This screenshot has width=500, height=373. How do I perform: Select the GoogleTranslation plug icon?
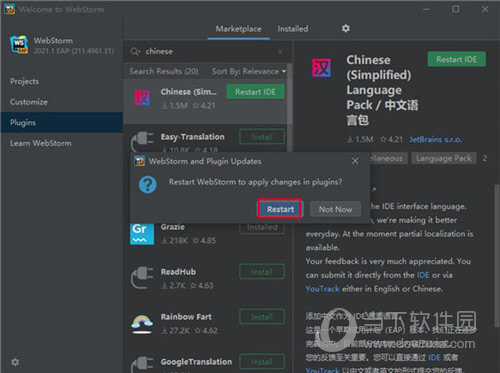point(142,365)
